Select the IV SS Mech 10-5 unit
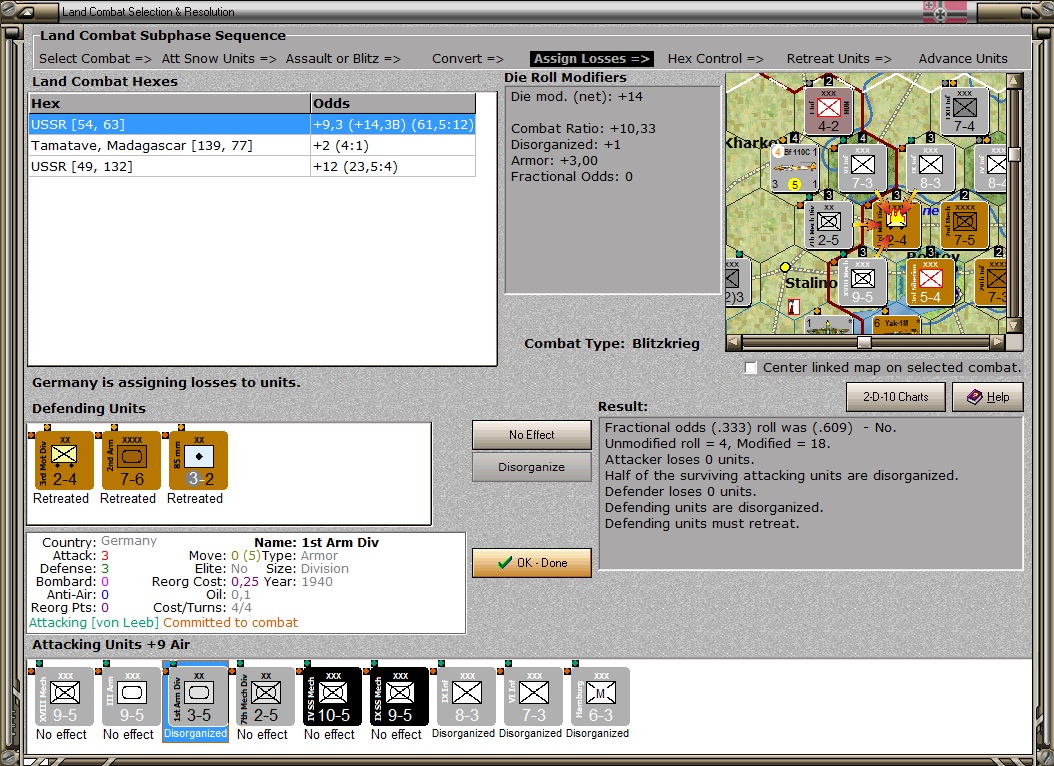The image size is (1054, 766). point(333,697)
